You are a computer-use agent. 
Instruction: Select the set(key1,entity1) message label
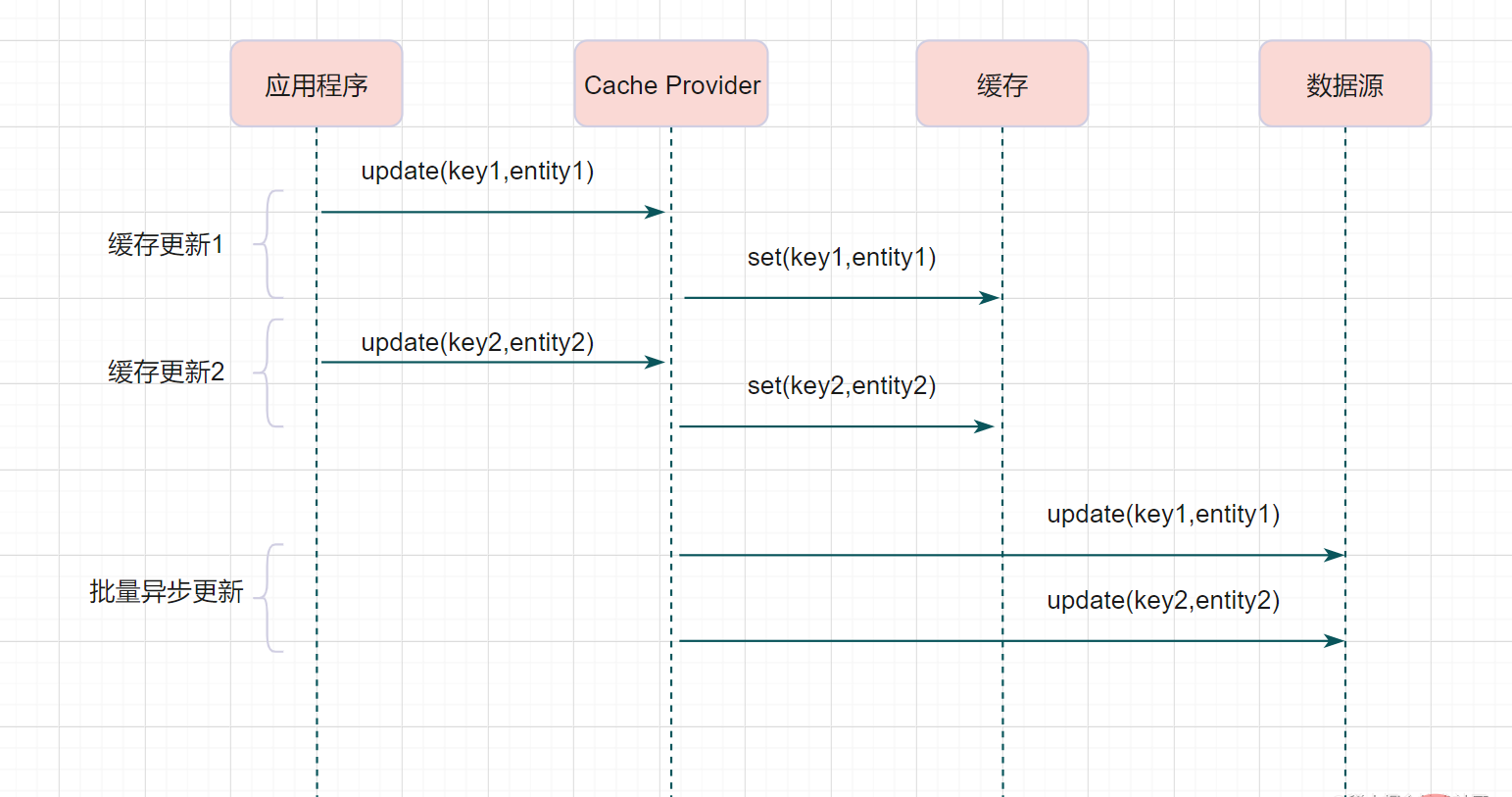(842, 257)
